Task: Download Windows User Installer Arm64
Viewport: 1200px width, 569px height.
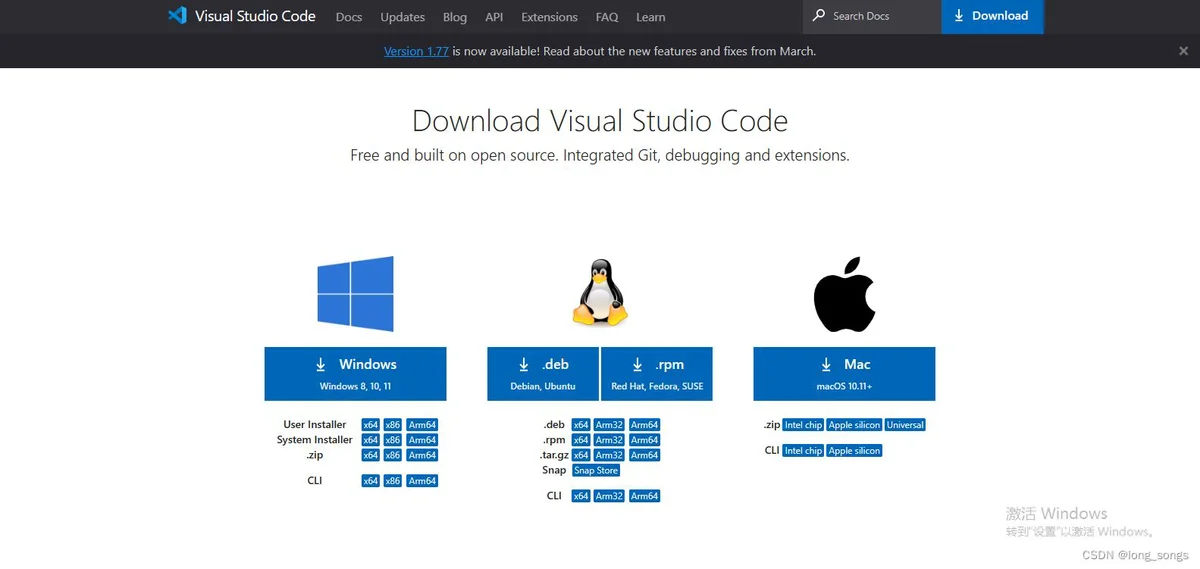Action: [423, 425]
